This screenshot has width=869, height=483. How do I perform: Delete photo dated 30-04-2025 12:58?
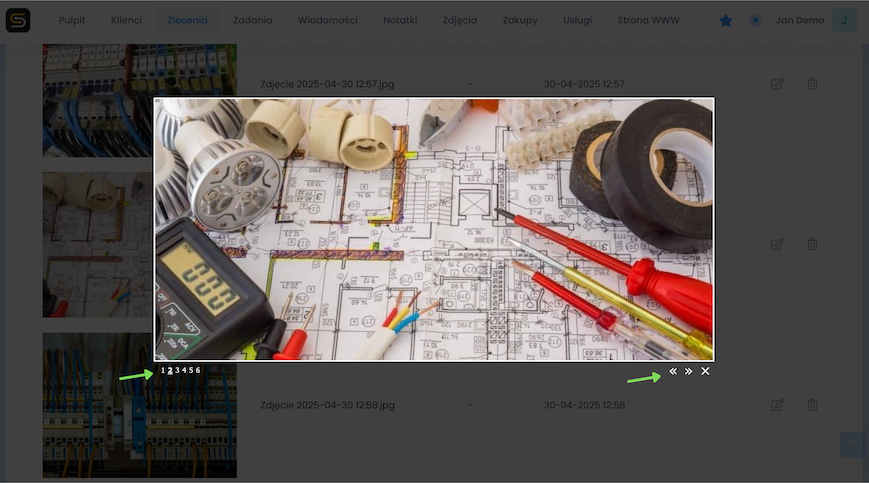point(812,405)
